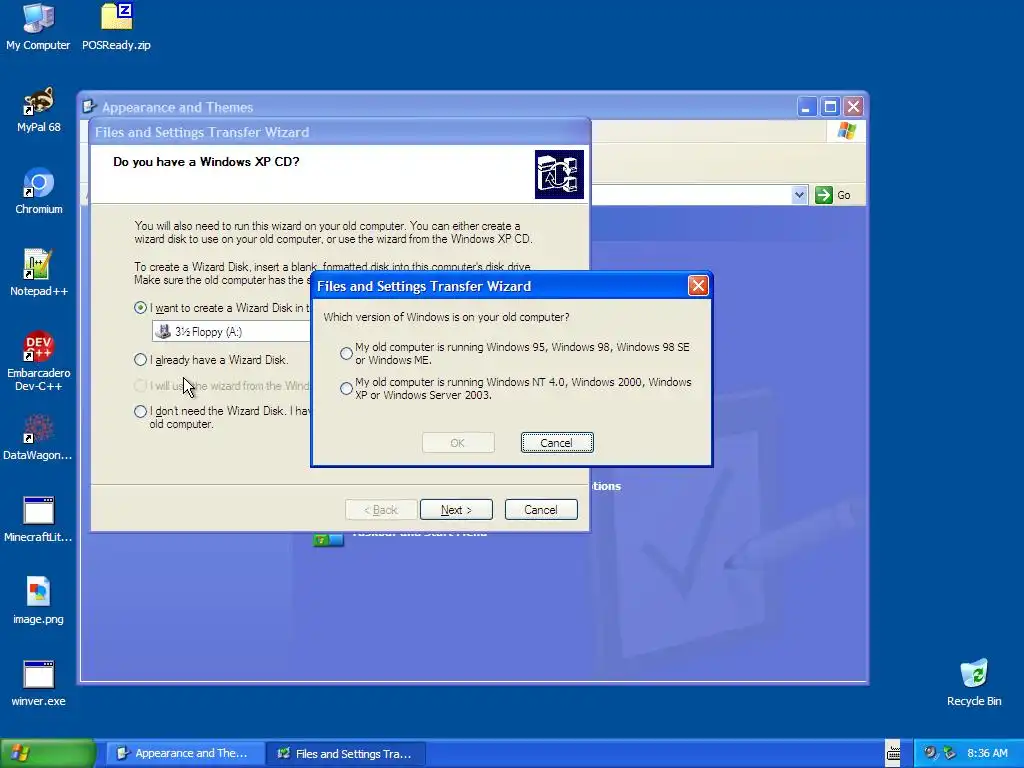This screenshot has height=768, width=1024.
Task: Select 'I don't need the Wizard Disk' option
Action: pyautogui.click(x=140, y=411)
